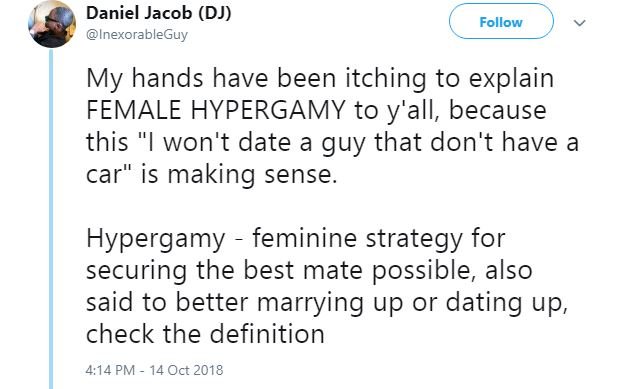
Task: Click the "car" is making sense line
Action: point(212,174)
